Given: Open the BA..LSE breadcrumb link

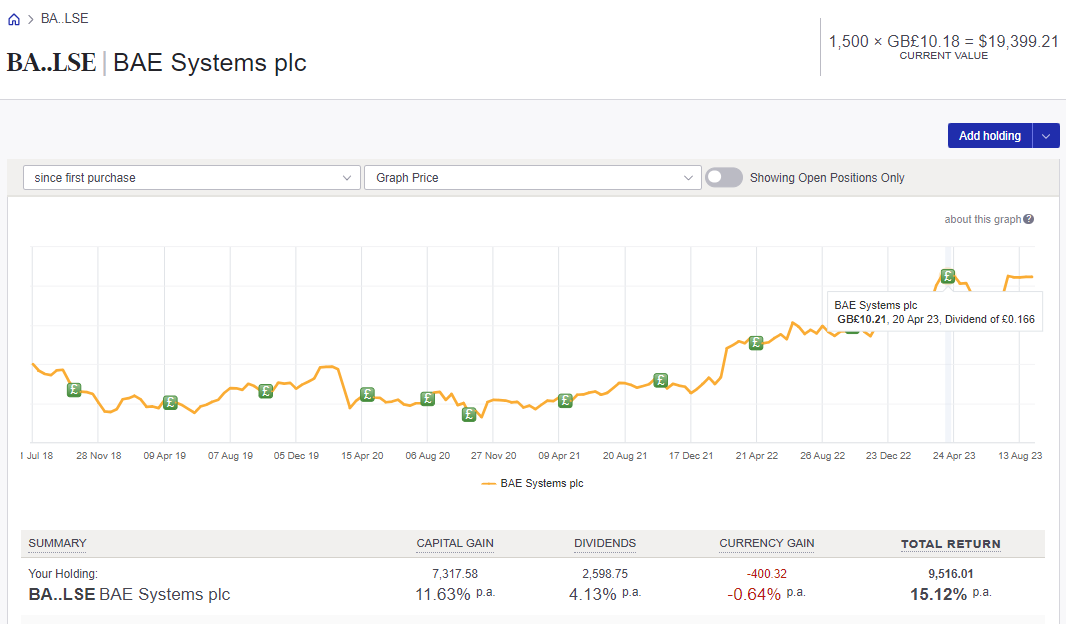Looking at the screenshot, I should [66, 17].
